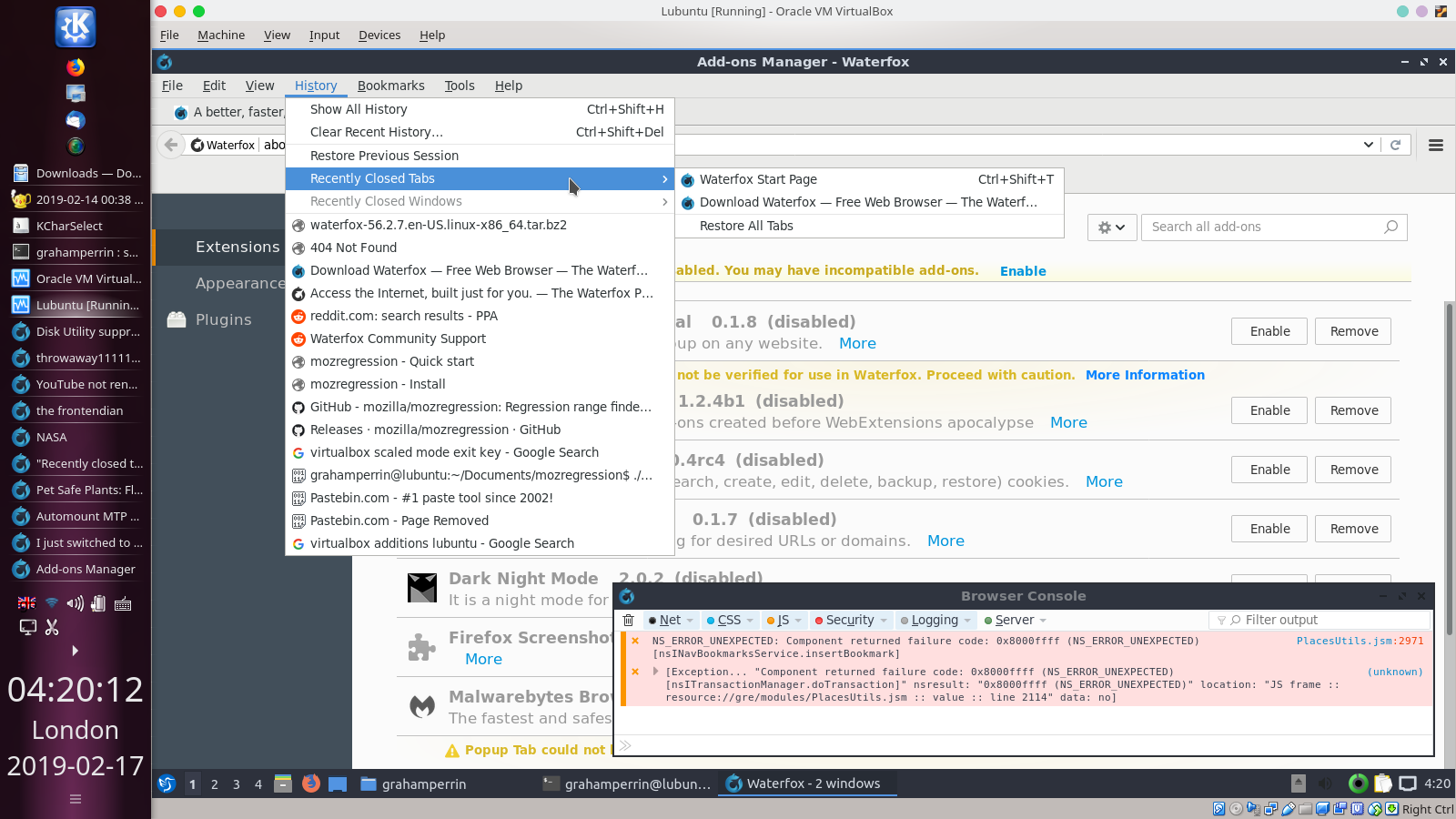
Task: Open Waterfox Community Support history entry
Action: click(x=480, y=339)
